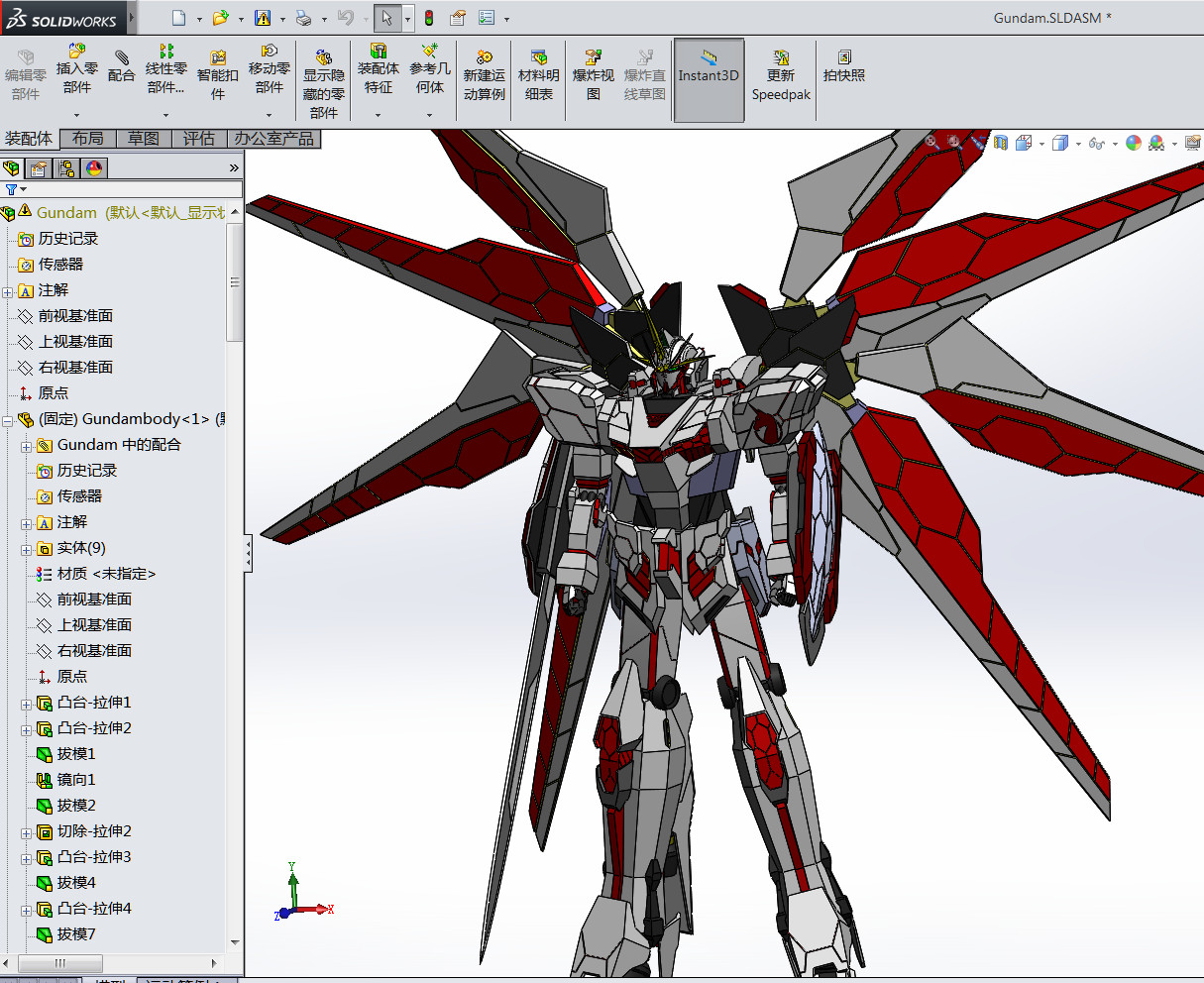Expand the panel tabs chevron
Screen dimensions: 1204x983
(x=234, y=167)
